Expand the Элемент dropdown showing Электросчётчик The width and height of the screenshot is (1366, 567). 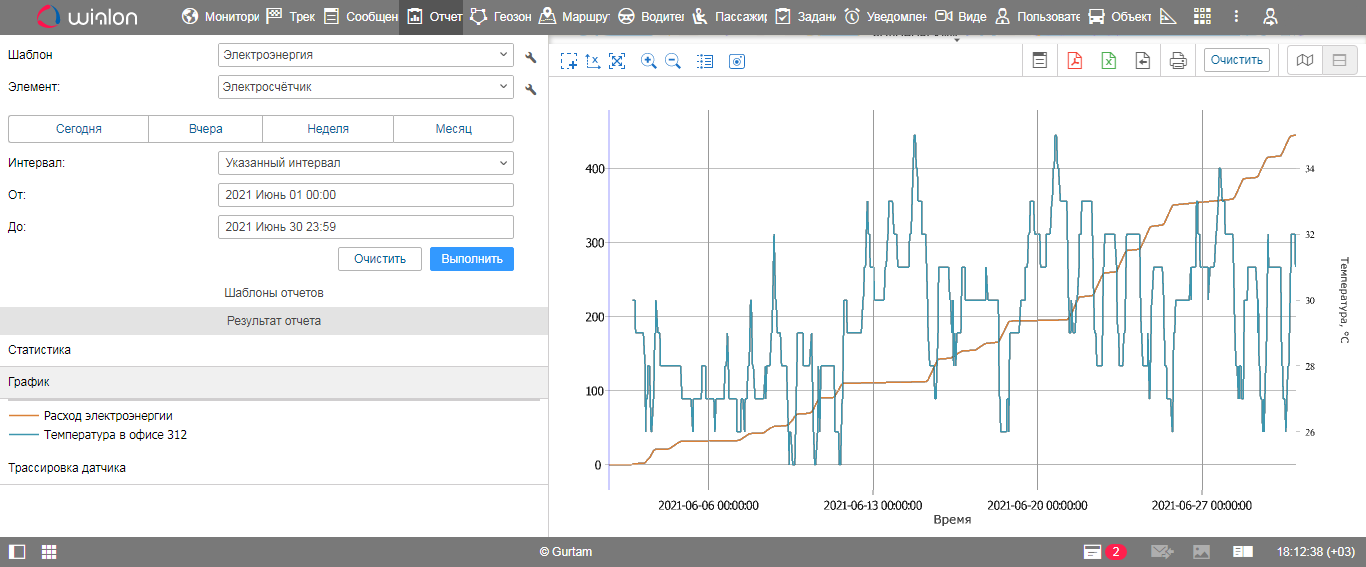coord(365,88)
